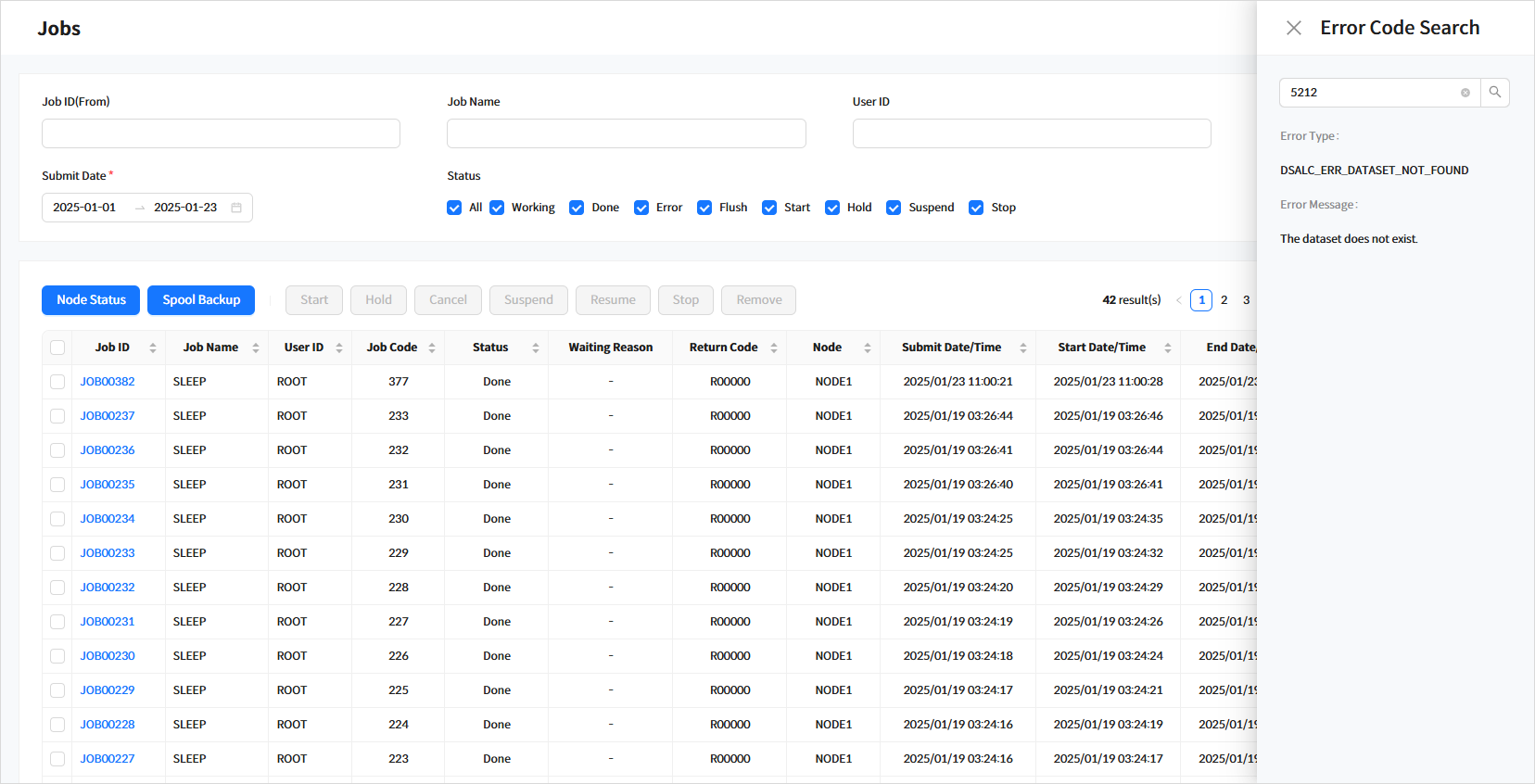This screenshot has height=784, width=1535.
Task: Click the Node Status button
Action: pos(91,300)
